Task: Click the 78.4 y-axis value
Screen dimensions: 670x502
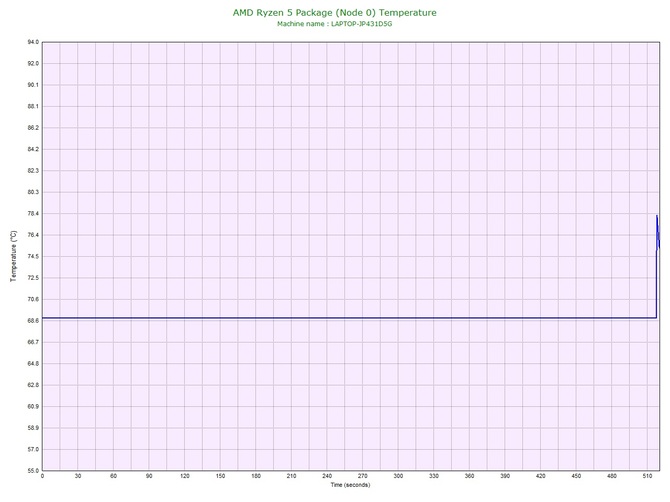Action: (33, 214)
